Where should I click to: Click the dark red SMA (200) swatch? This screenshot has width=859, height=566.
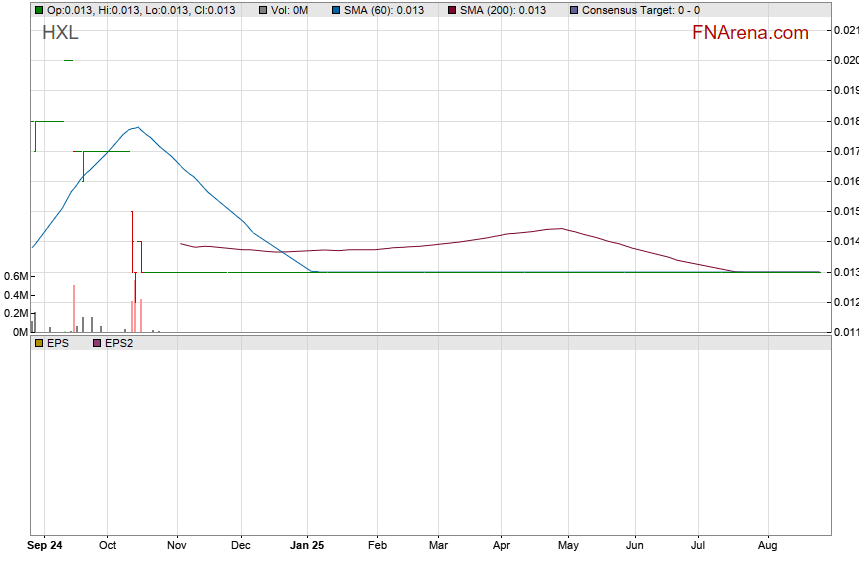pyautogui.click(x=450, y=10)
